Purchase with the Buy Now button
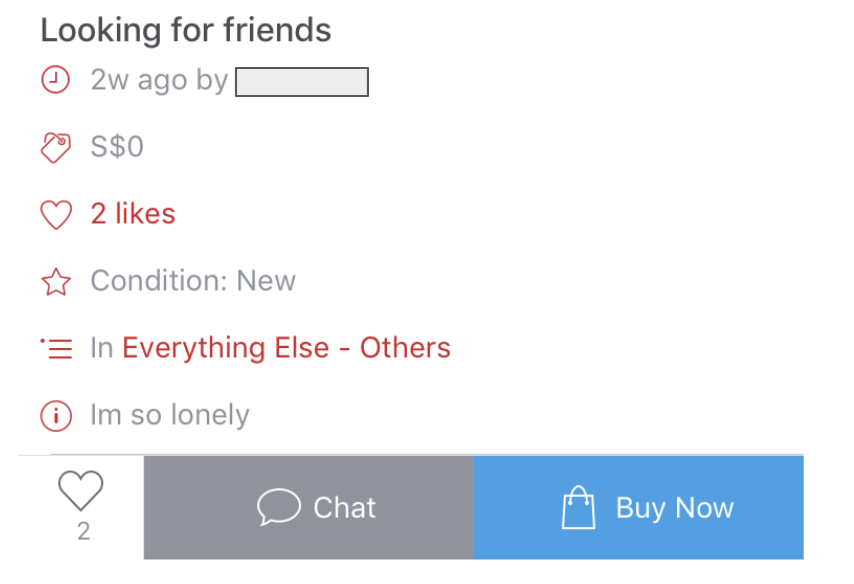 pos(639,508)
